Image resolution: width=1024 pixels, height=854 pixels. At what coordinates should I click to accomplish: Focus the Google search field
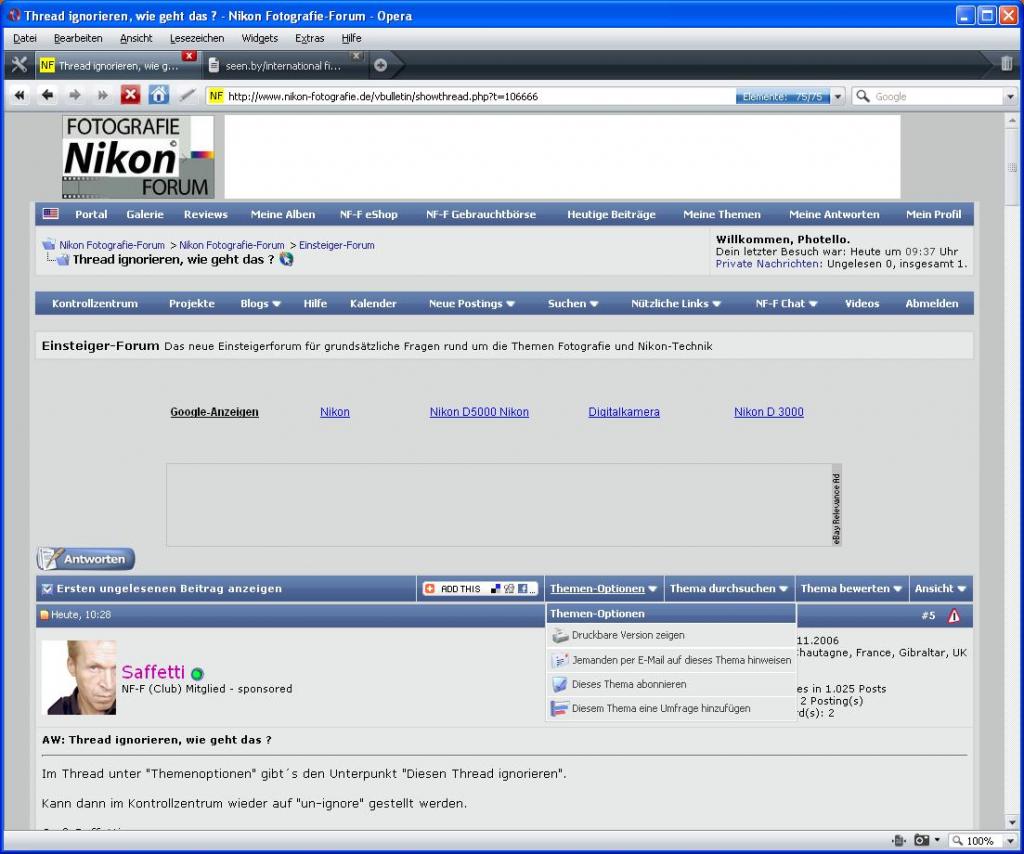938,97
